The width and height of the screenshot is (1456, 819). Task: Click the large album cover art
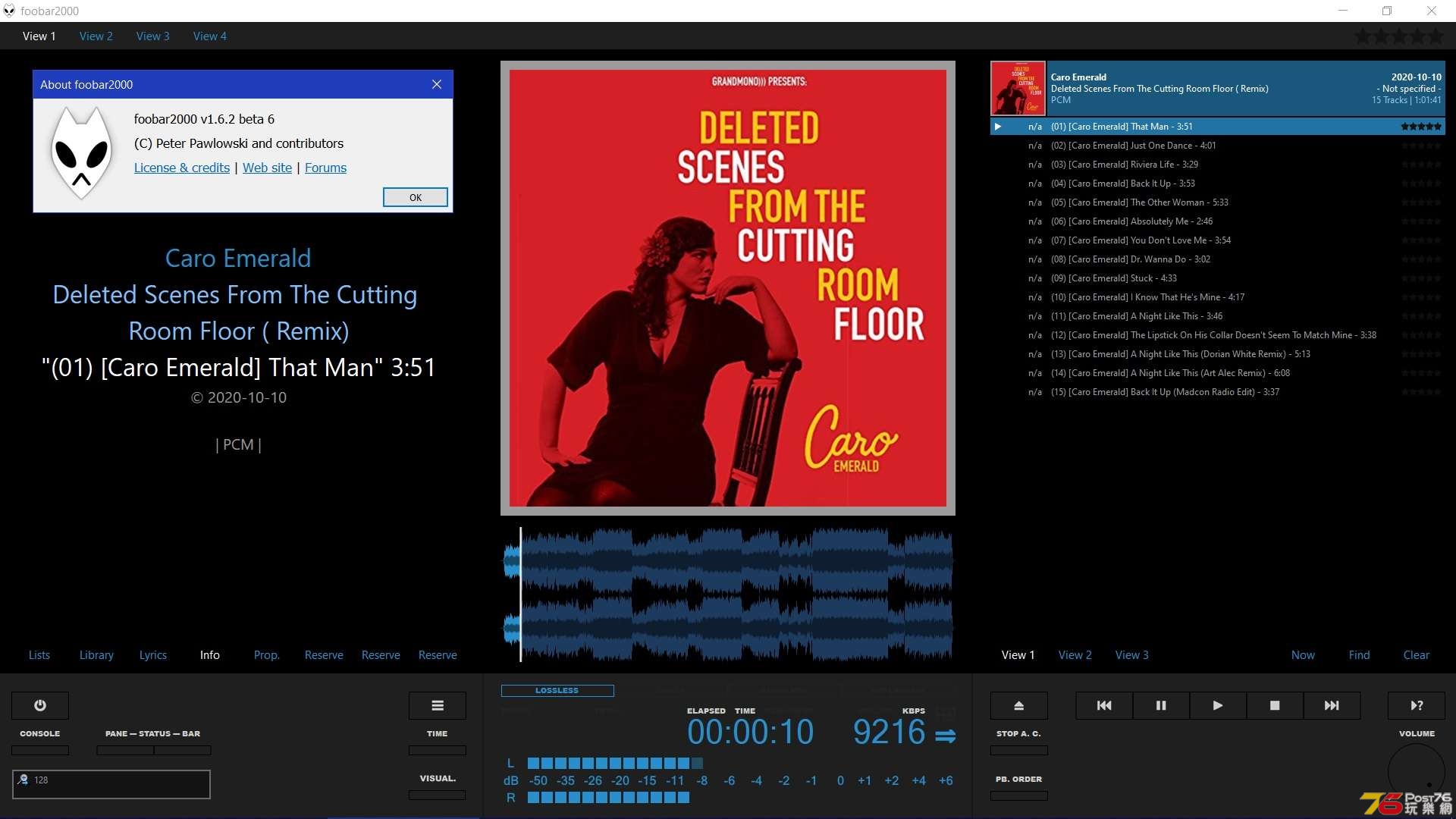point(728,288)
